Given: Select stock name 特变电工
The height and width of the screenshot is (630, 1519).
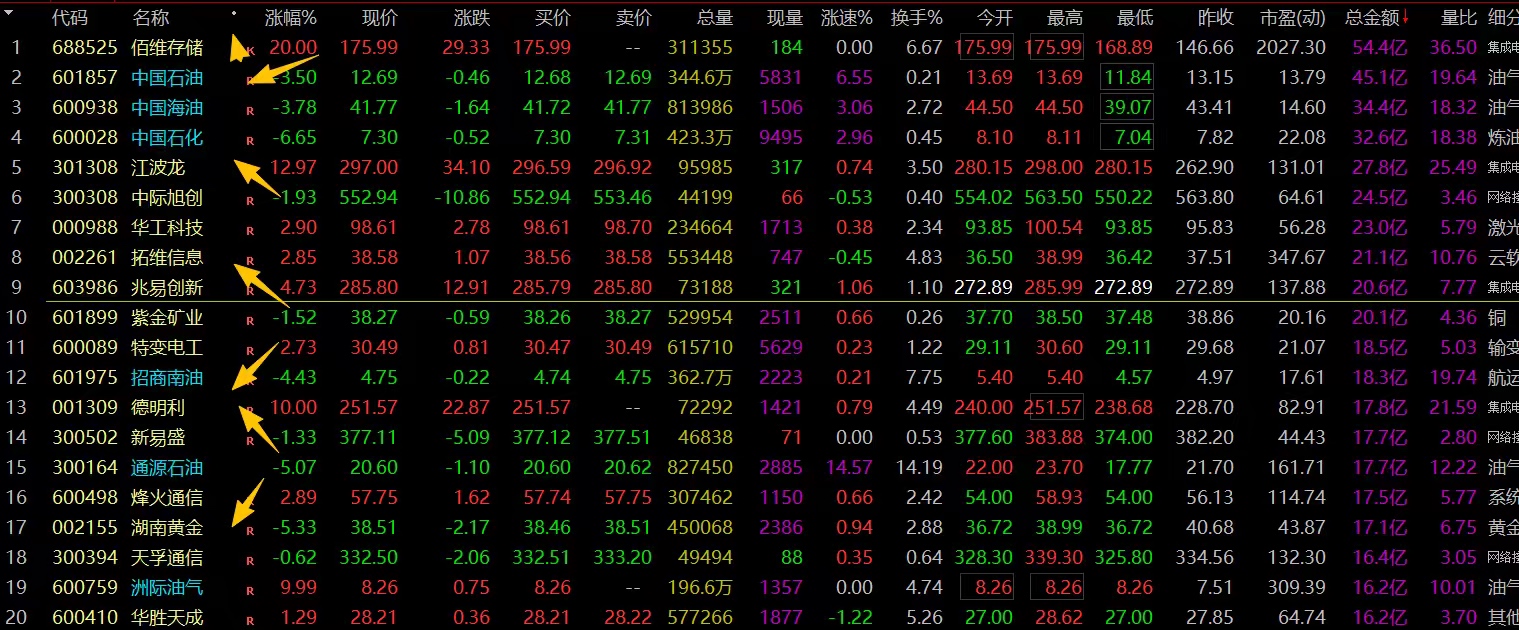Looking at the screenshot, I should click(x=167, y=348).
